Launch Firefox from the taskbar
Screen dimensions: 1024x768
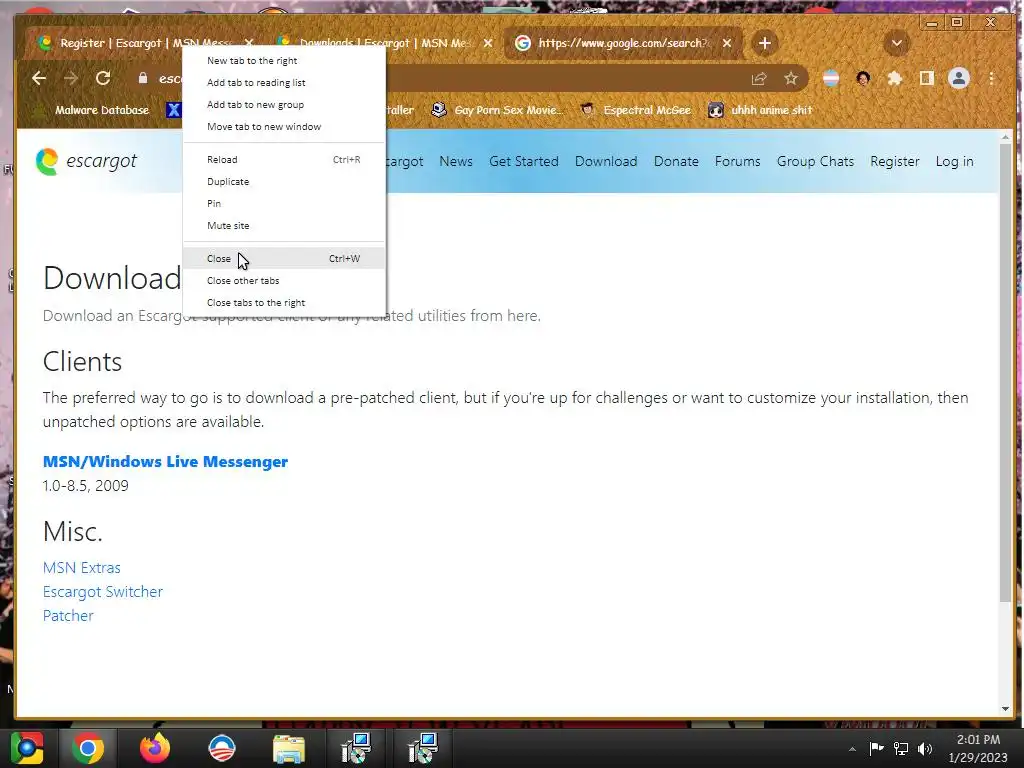155,748
